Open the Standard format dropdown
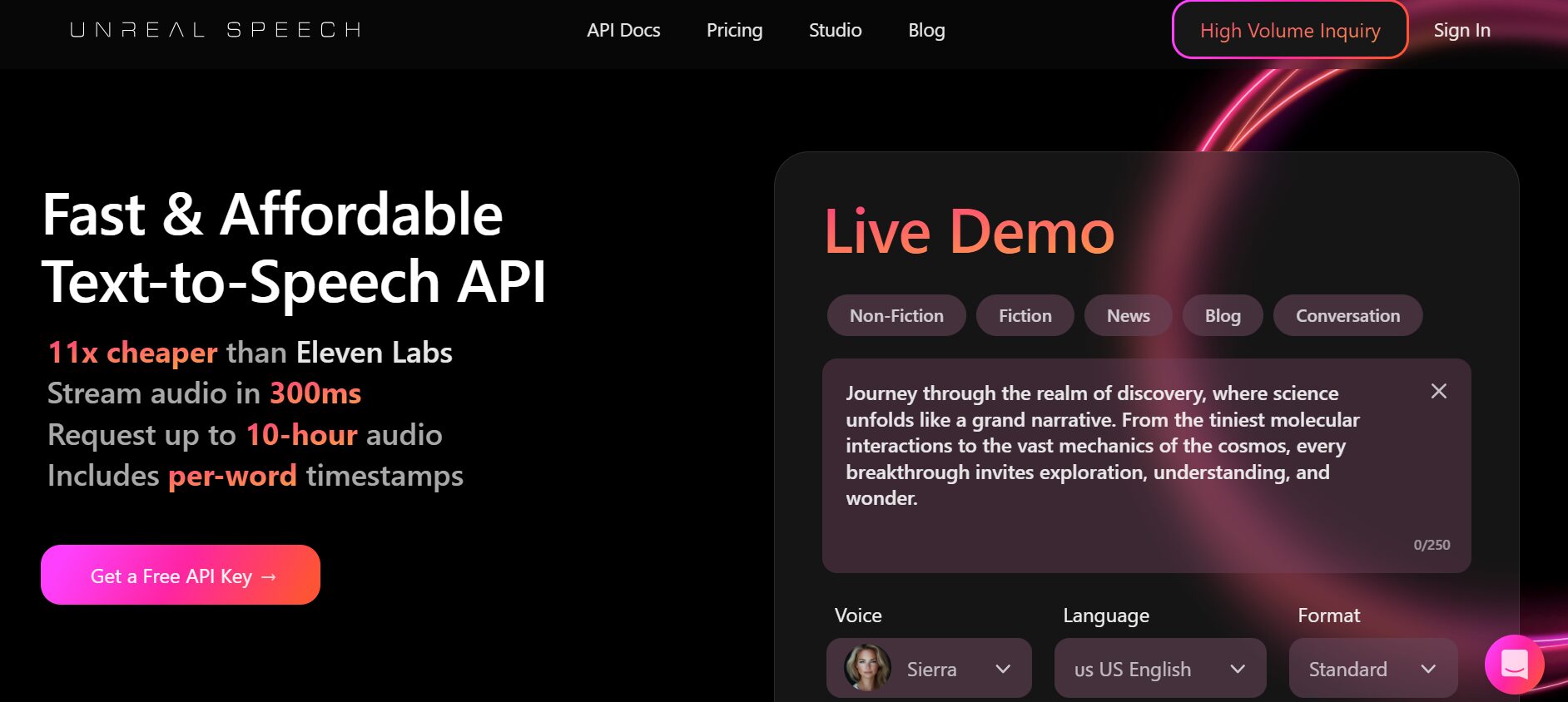 tap(1373, 668)
